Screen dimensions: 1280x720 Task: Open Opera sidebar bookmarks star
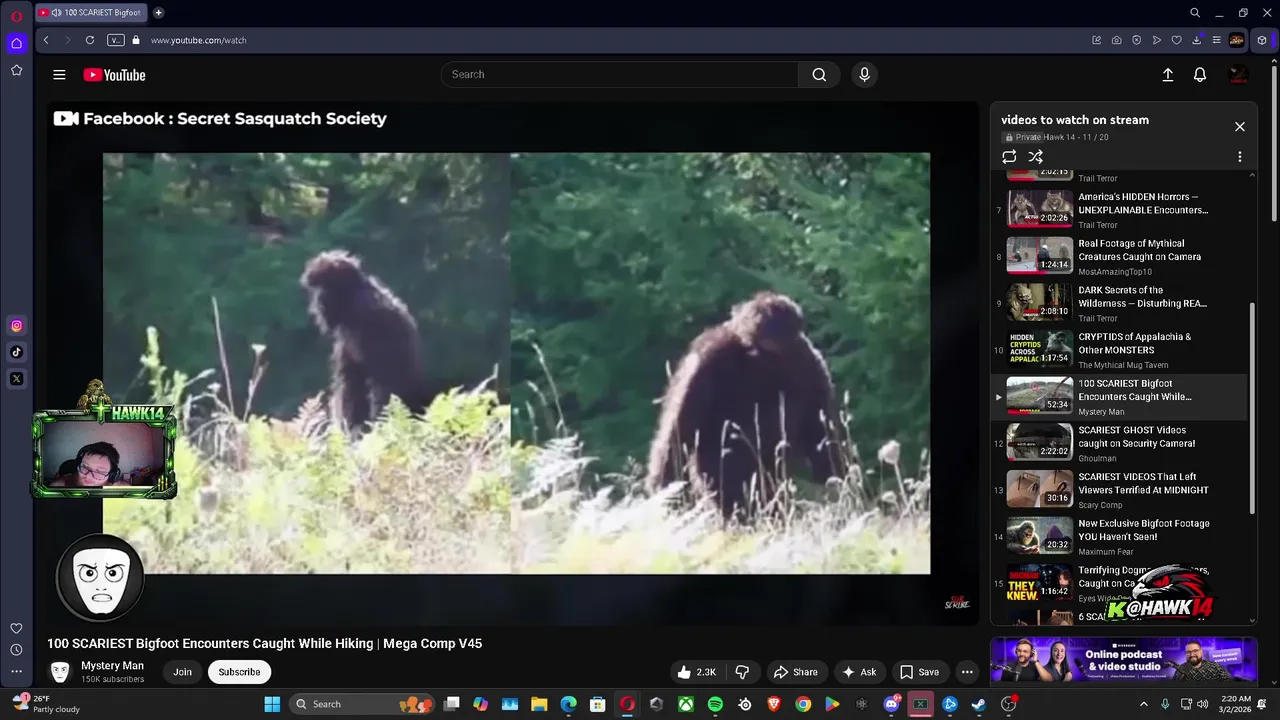coord(16,70)
